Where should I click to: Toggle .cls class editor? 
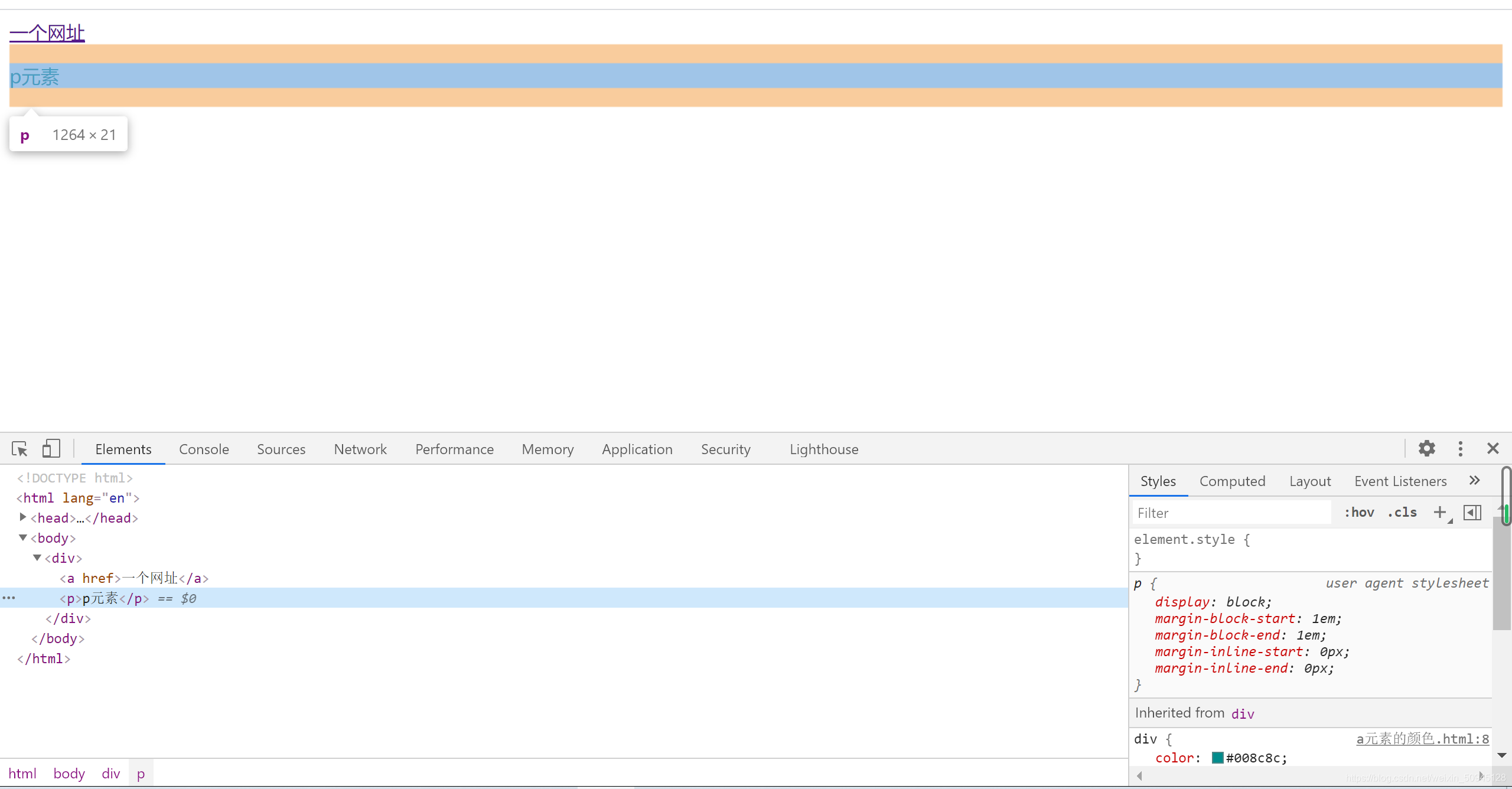pos(1402,513)
